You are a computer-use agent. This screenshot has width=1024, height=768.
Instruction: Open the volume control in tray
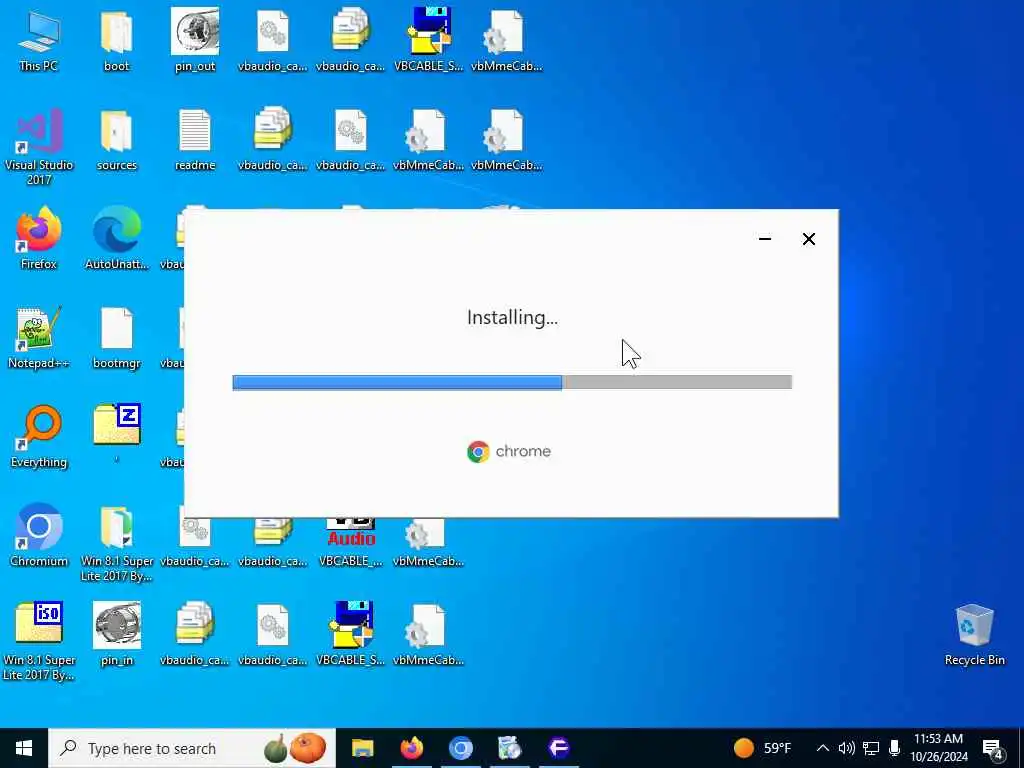[x=846, y=748]
